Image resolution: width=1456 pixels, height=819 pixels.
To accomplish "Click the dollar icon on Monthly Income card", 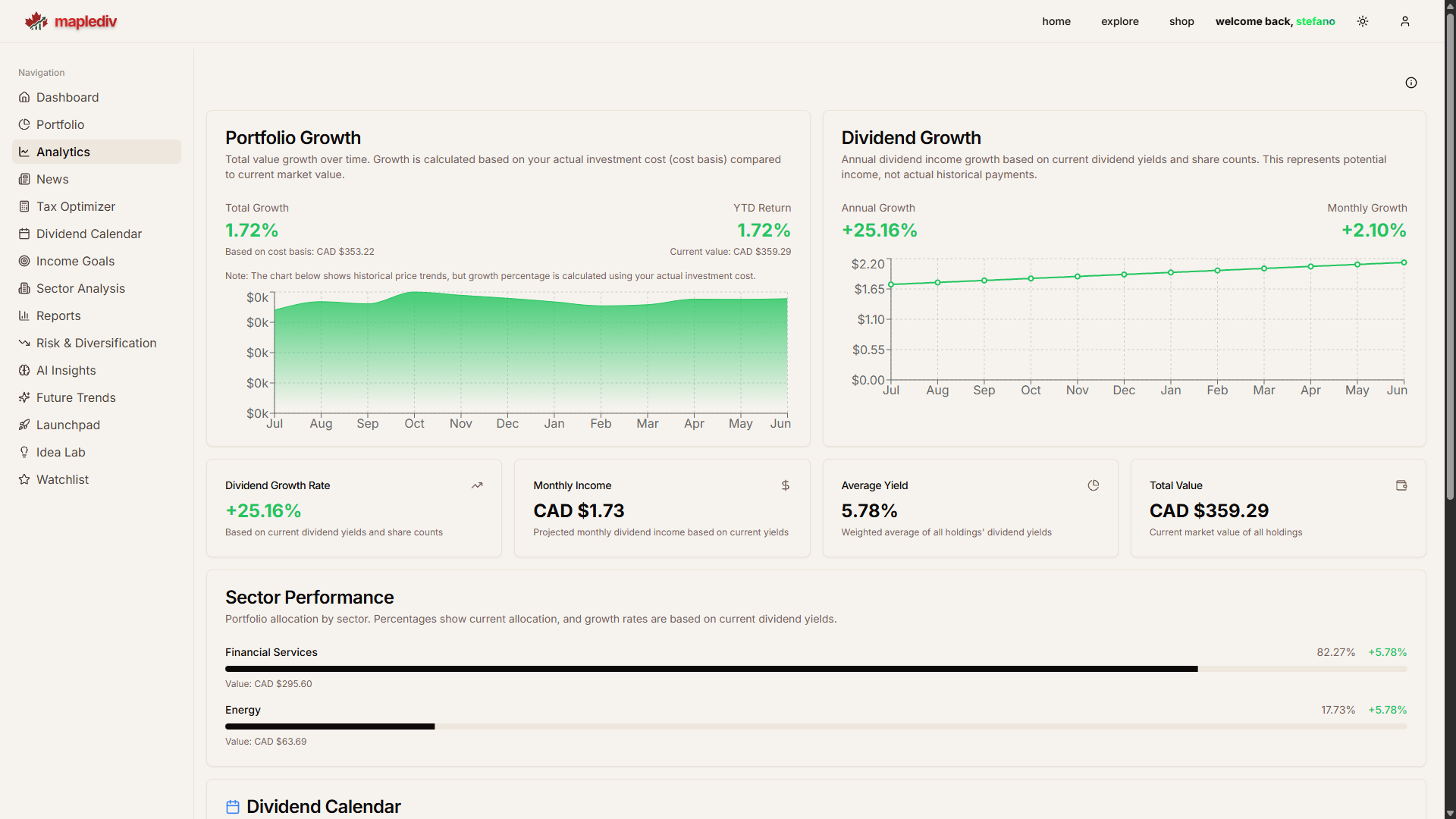I will [x=785, y=485].
